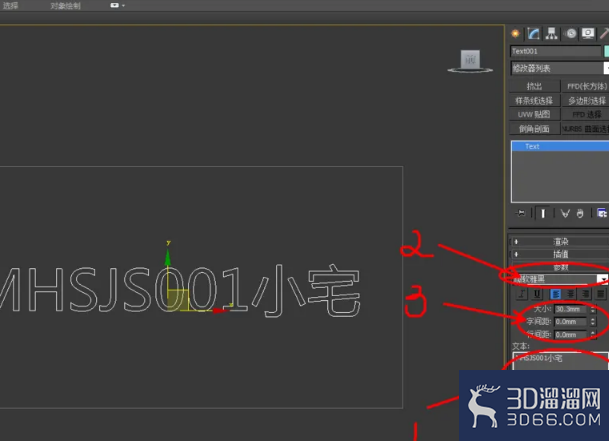Viewport: 609px width, 441px height.
Task: Apply the UVW 贴图 modifier button
Action: click(x=534, y=114)
